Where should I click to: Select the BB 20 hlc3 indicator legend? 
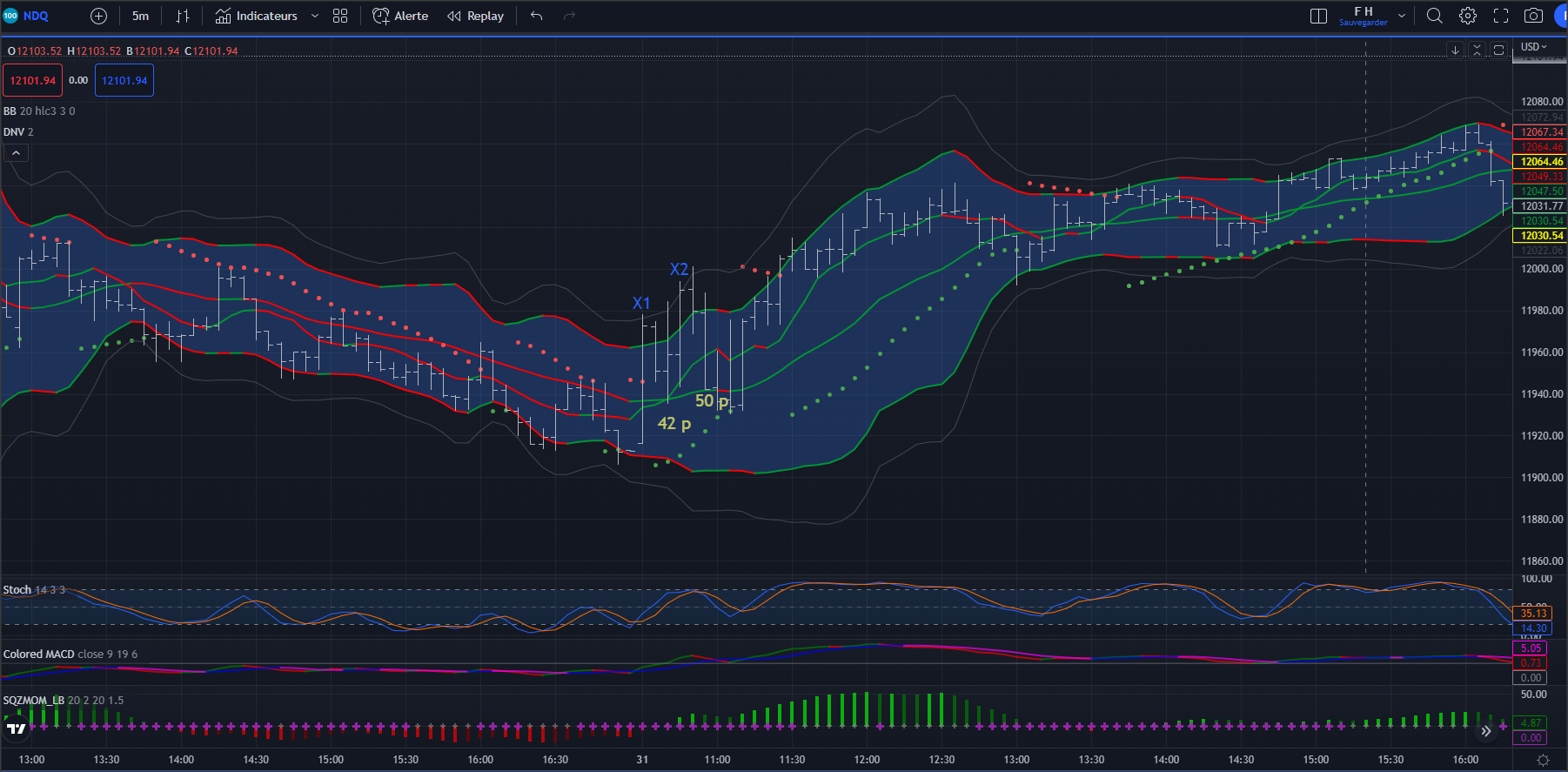[x=39, y=111]
